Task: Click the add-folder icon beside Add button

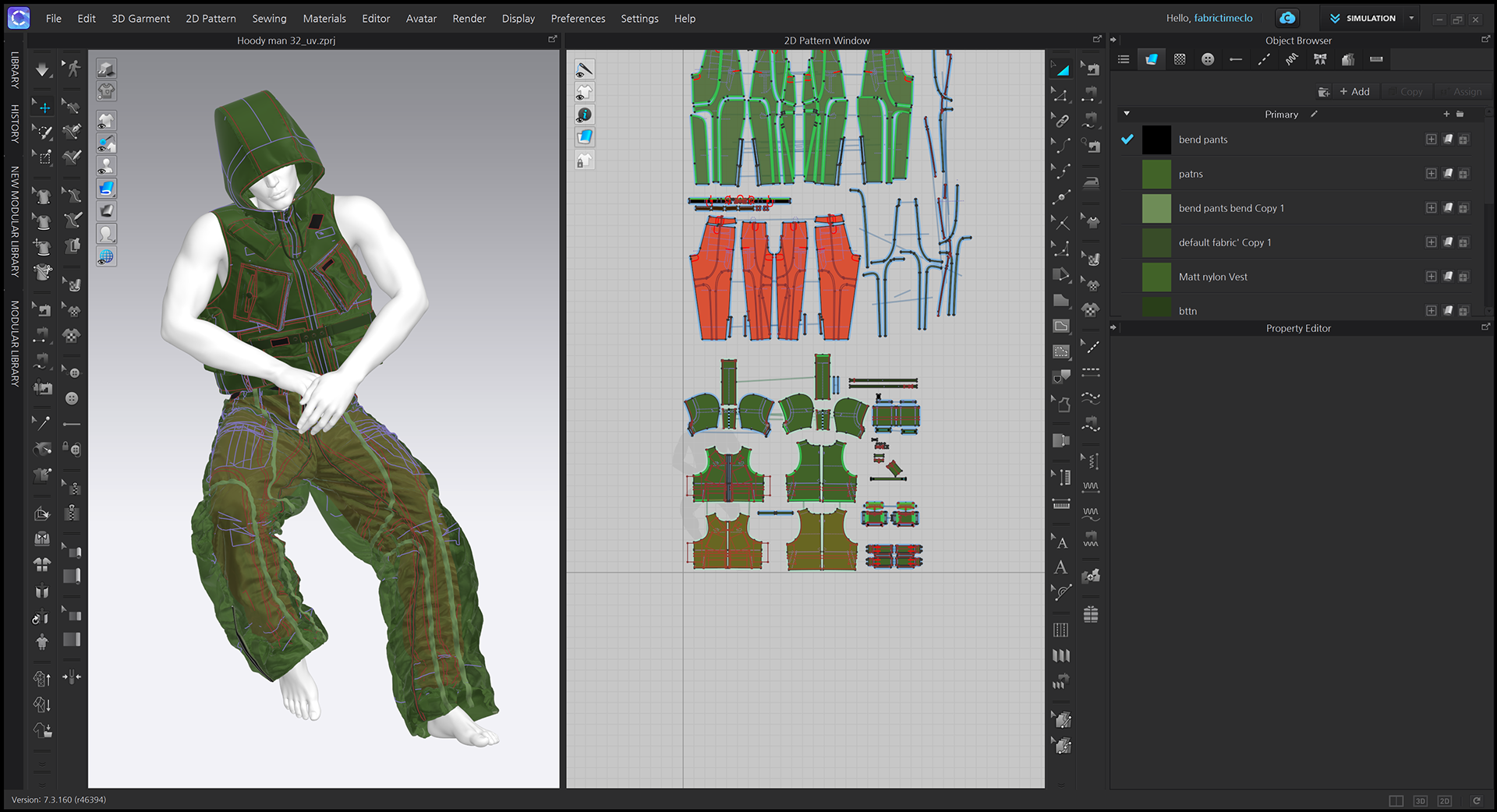Action: (1323, 92)
